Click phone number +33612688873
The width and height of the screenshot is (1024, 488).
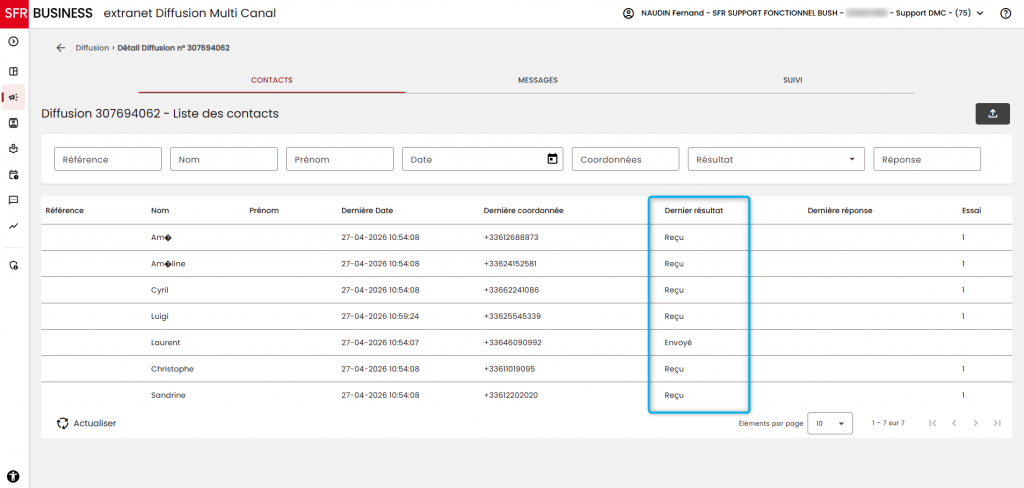(x=511, y=237)
